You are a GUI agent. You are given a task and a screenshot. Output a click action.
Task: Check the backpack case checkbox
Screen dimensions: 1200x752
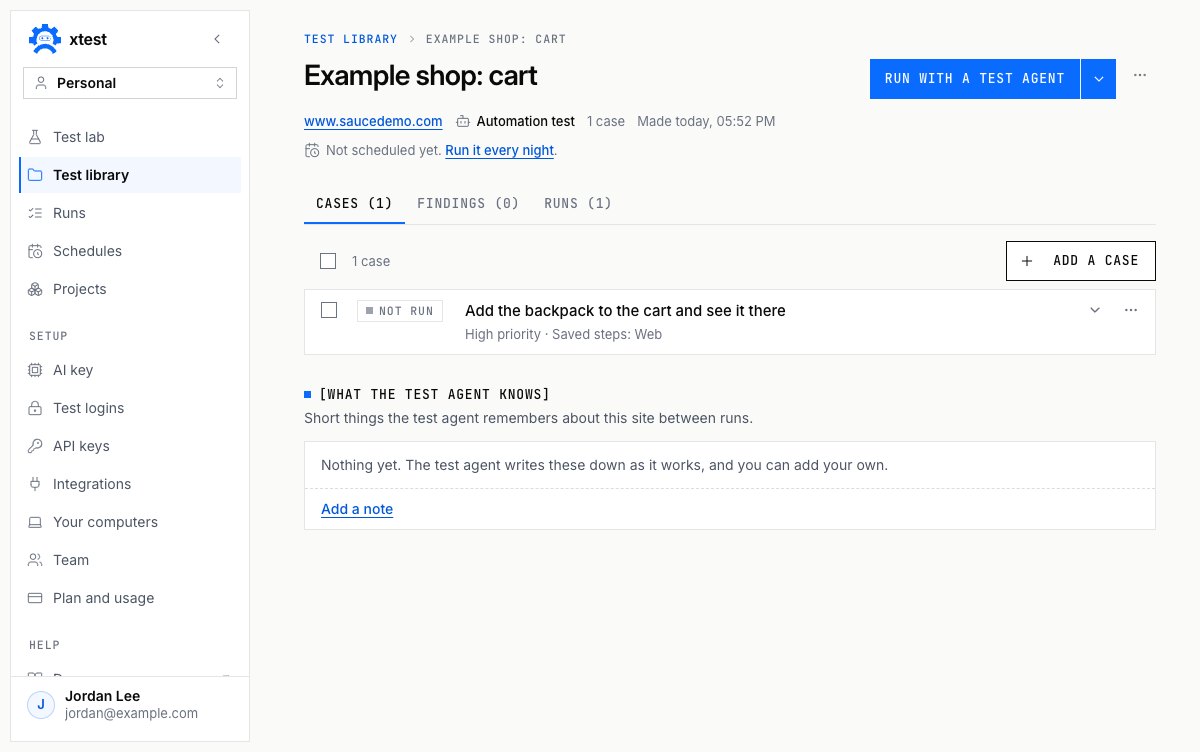tap(329, 310)
